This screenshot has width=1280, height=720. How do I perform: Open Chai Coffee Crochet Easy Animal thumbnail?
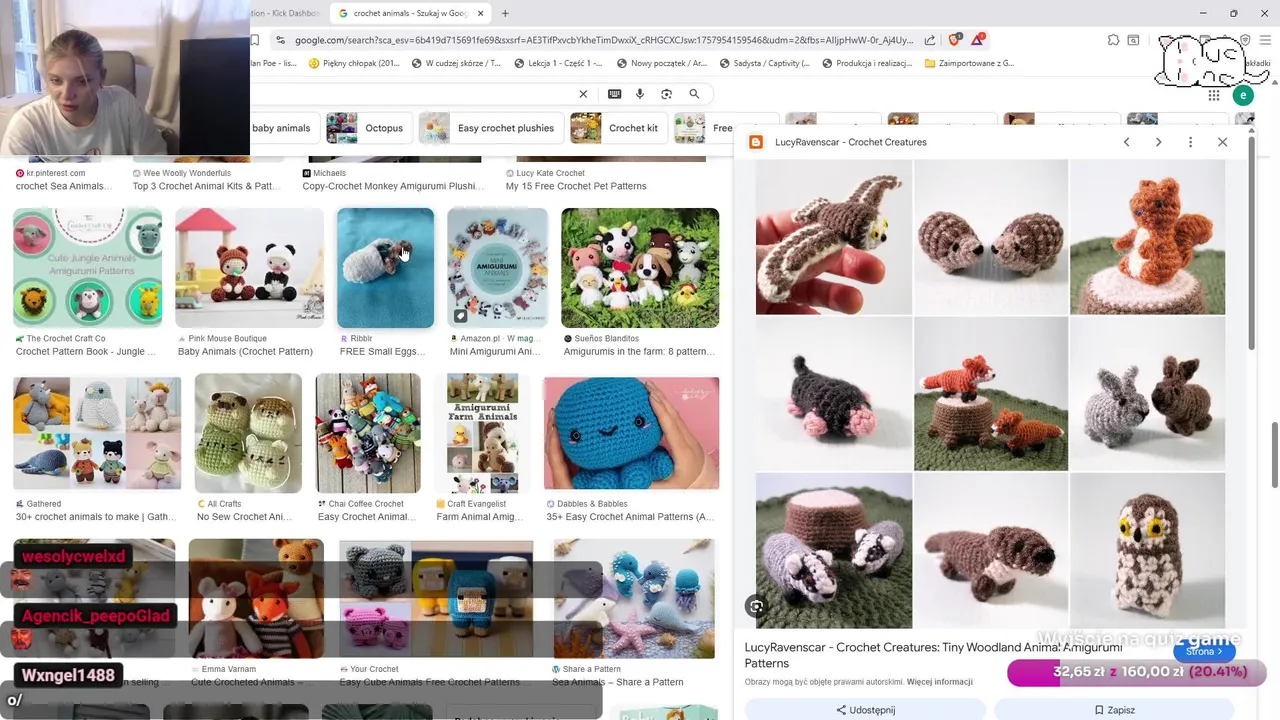tap(368, 433)
